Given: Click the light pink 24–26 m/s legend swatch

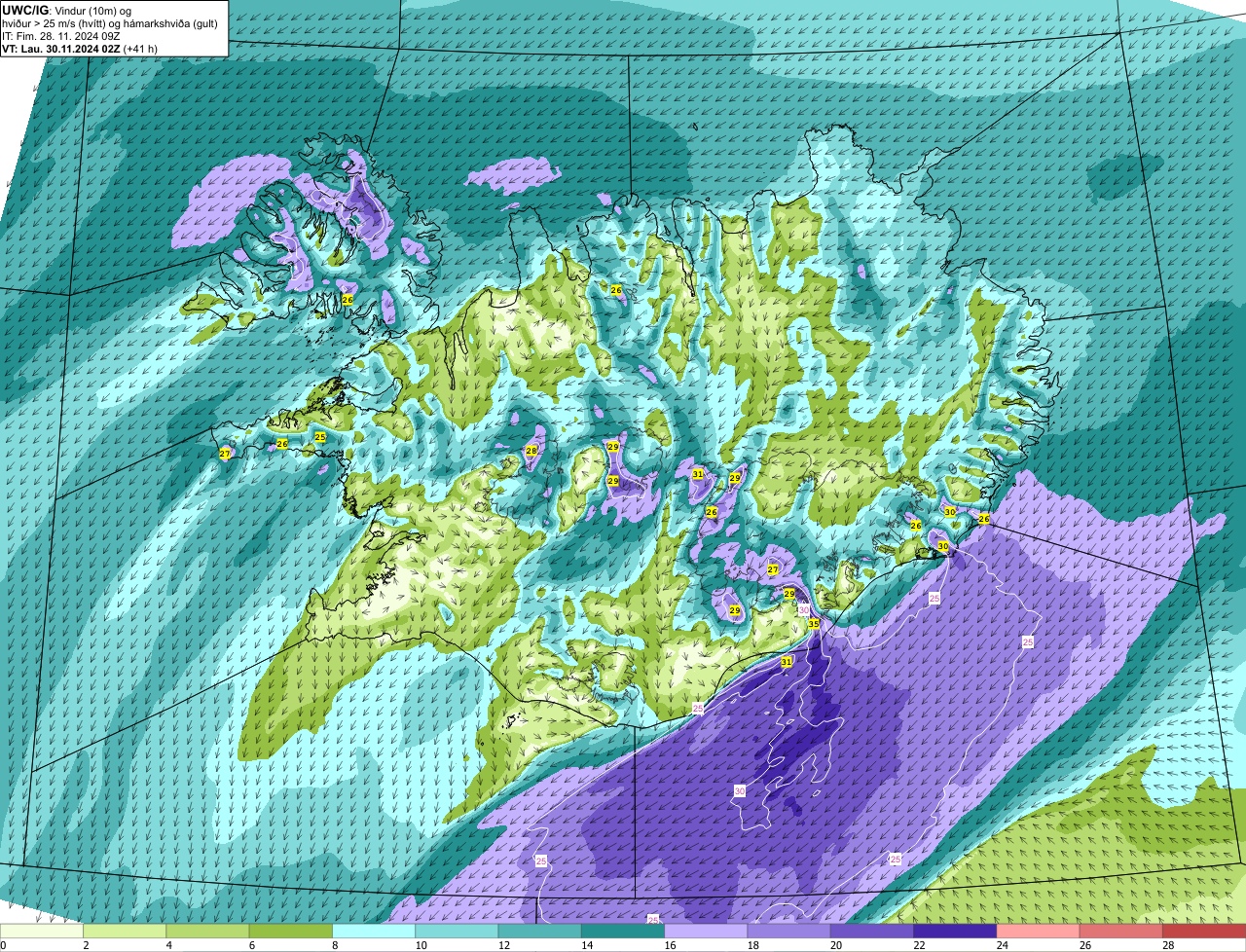Looking at the screenshot, I should click(x=1039, y=931).
